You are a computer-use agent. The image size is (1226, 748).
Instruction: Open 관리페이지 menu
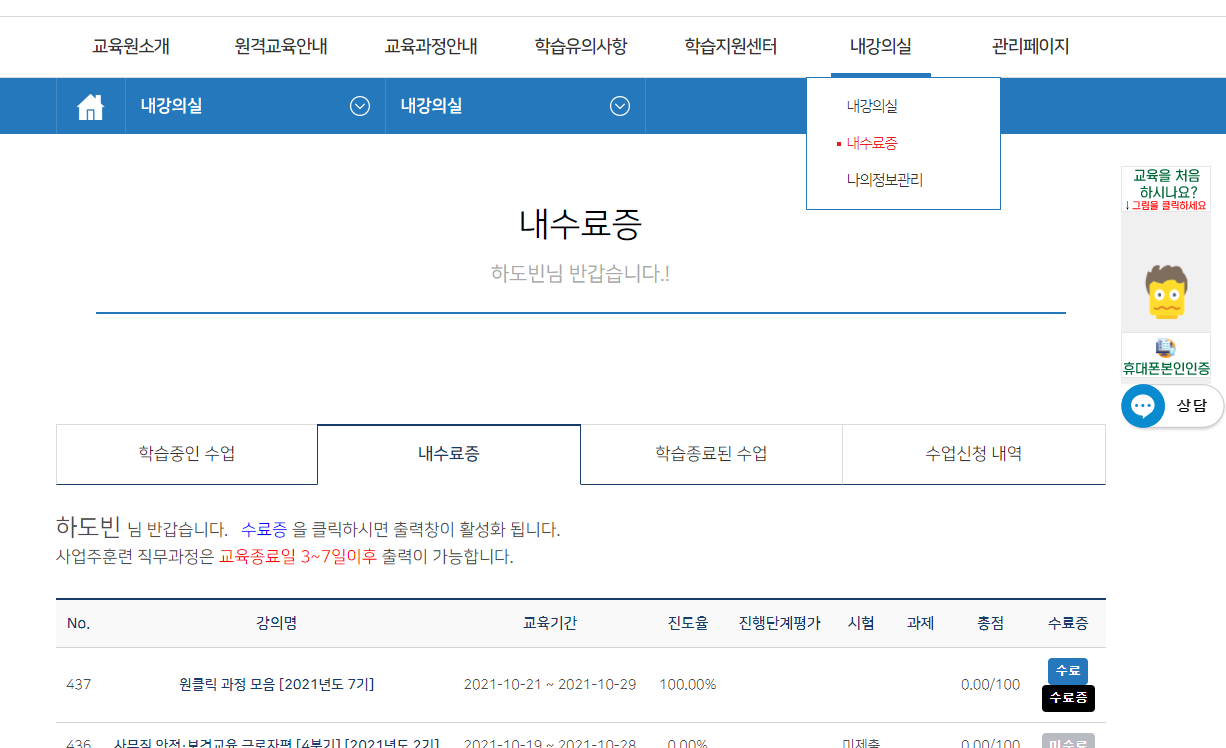pyautogui.click(x=1031, y=46)
